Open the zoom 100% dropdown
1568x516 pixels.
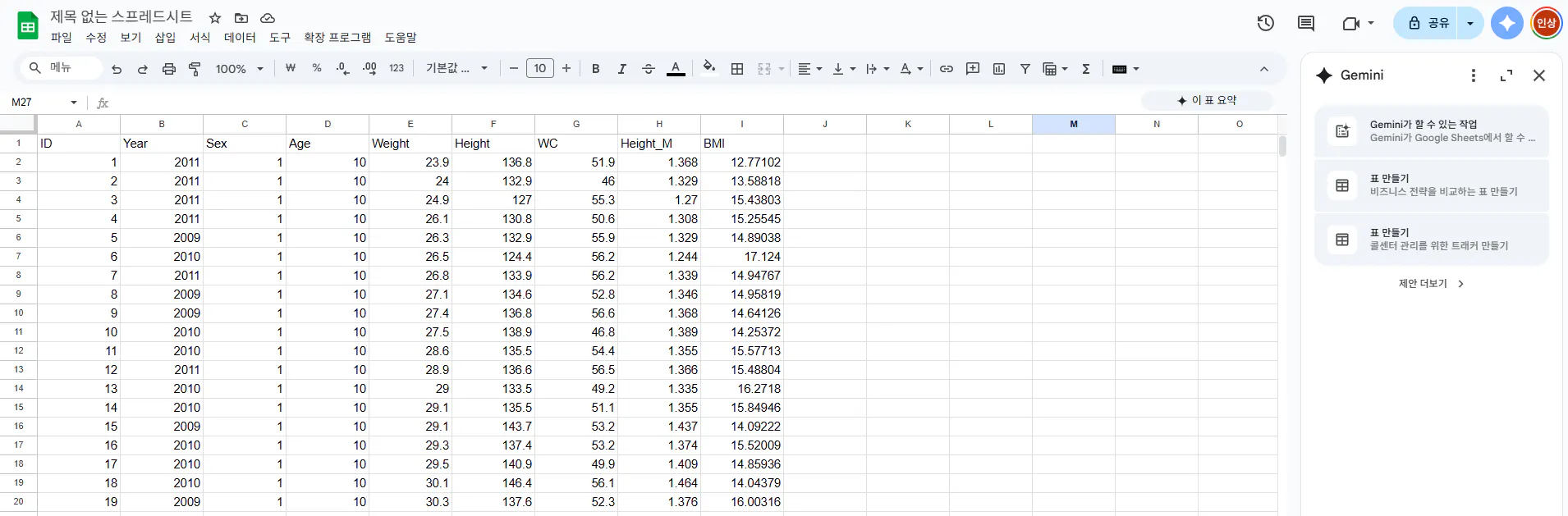point(239,69)
